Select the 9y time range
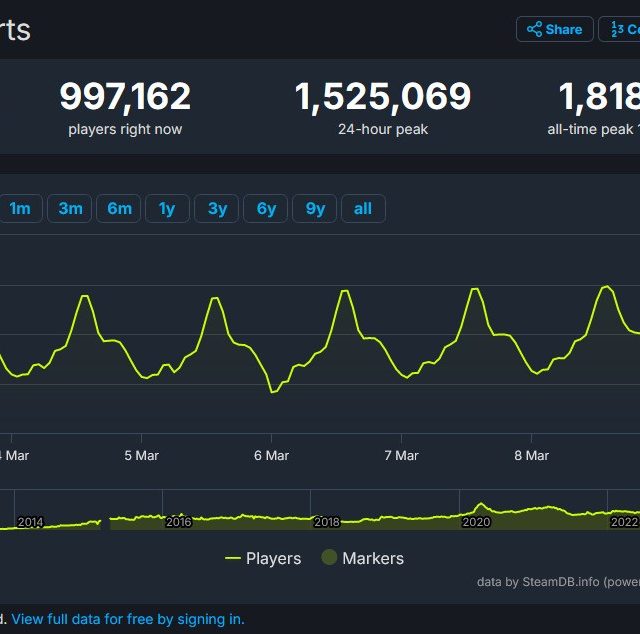 tap(315, 208)
